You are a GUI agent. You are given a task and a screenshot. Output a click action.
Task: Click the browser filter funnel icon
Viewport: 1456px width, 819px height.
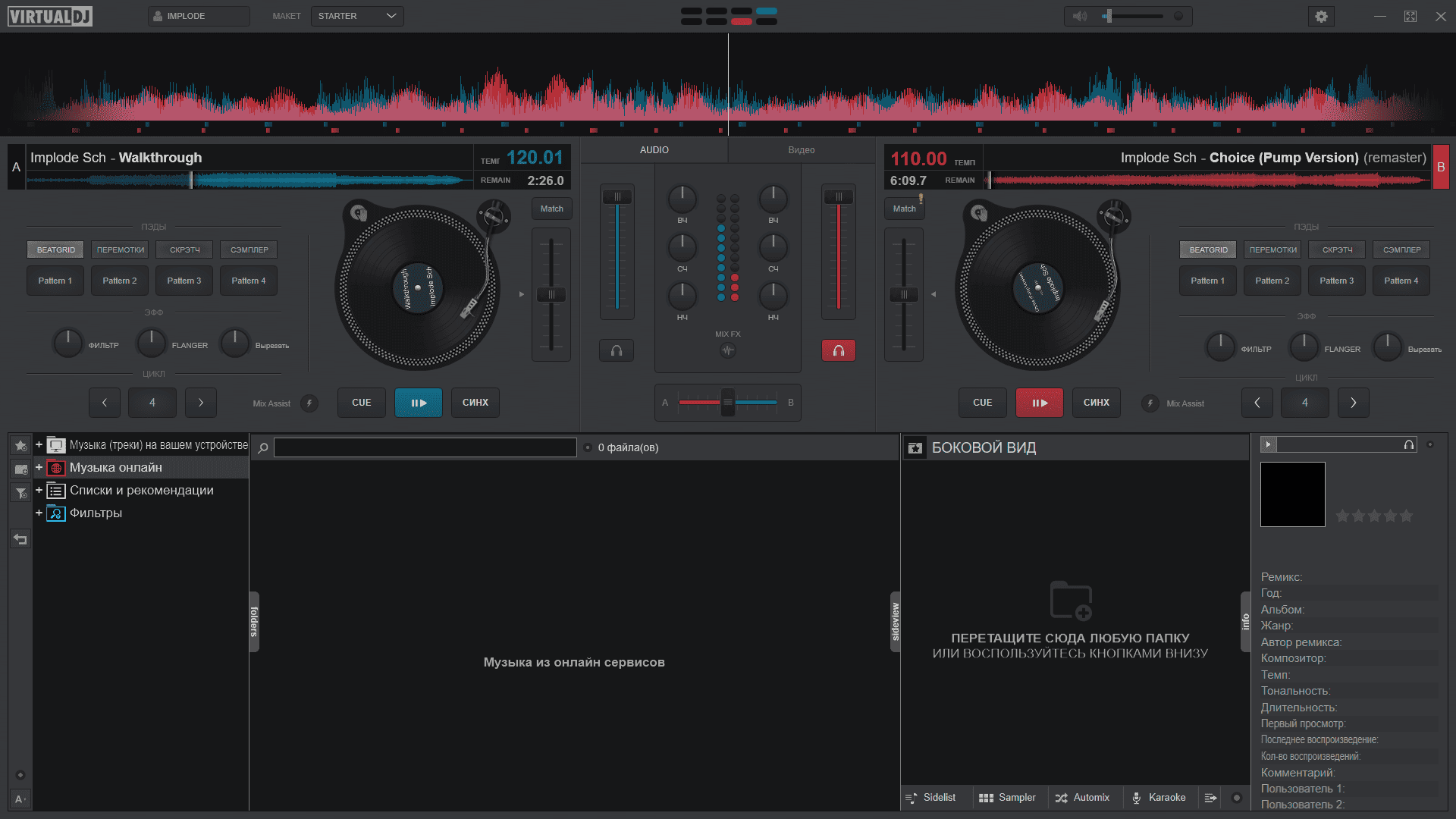21,494
